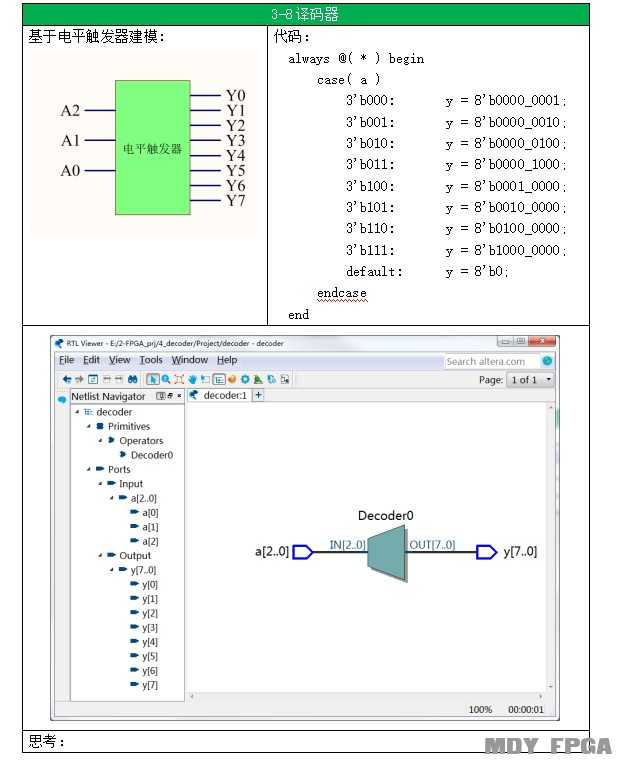Click the Back arrow in RTL Viewer toolbar
The width and height of the screenshot is (617, 760).
tap(66, 380)
